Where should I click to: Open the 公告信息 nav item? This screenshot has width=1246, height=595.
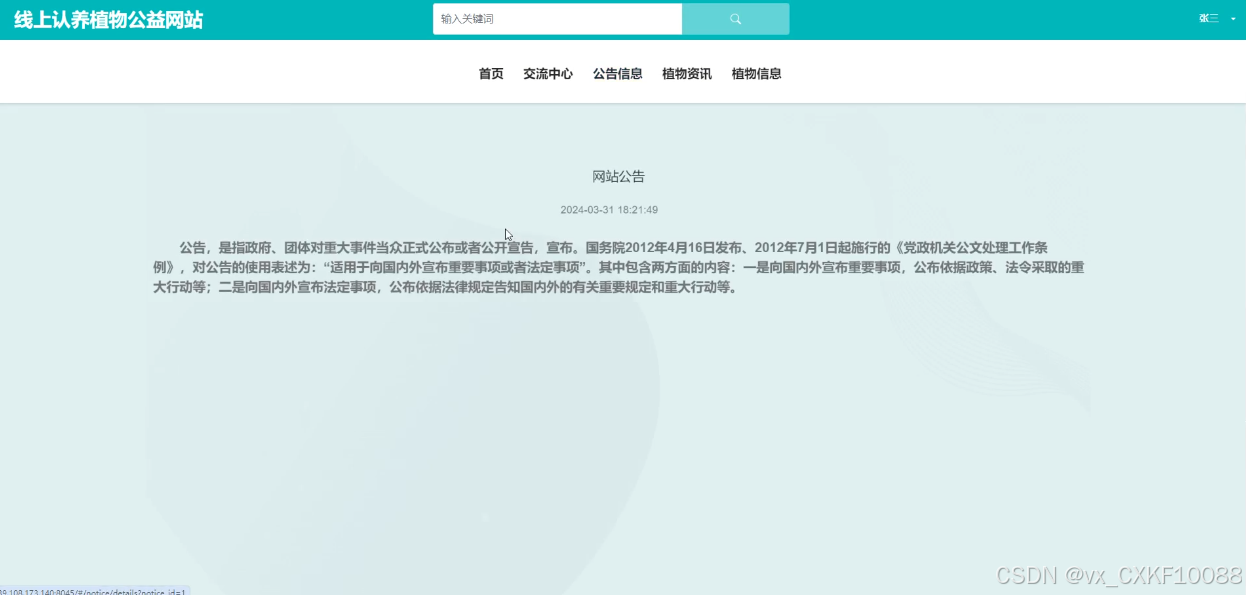pyautogui.click(x=617, y=74)
